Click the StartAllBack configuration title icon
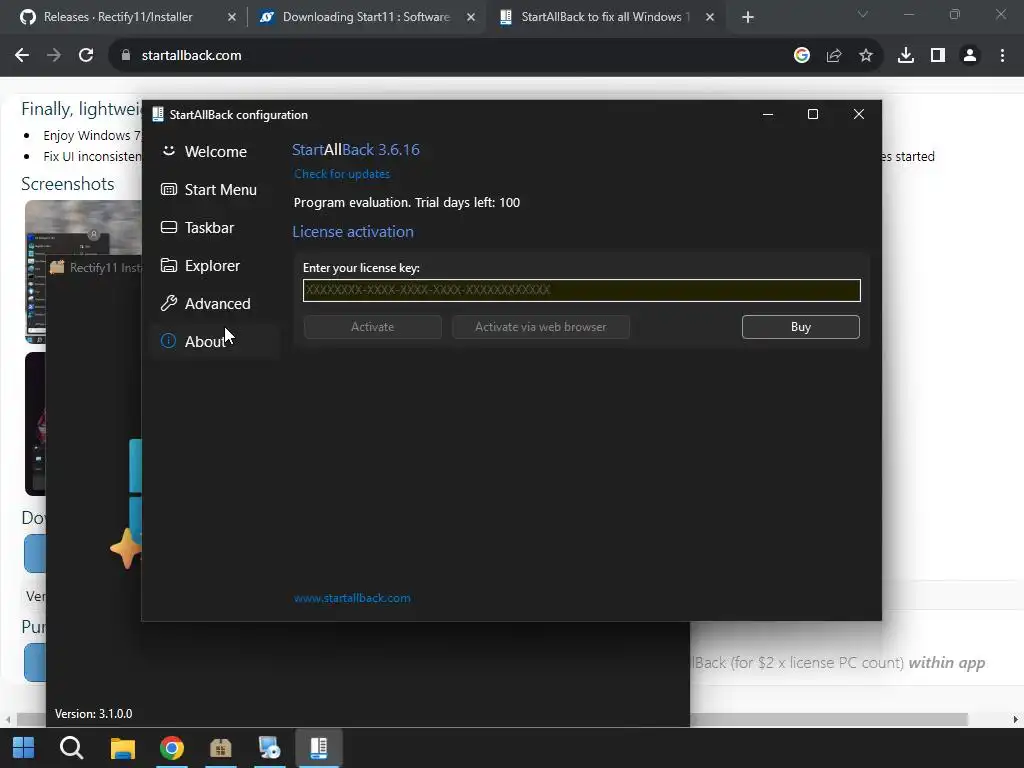The width and height of the screenshot is (1024, 768). 157,114
